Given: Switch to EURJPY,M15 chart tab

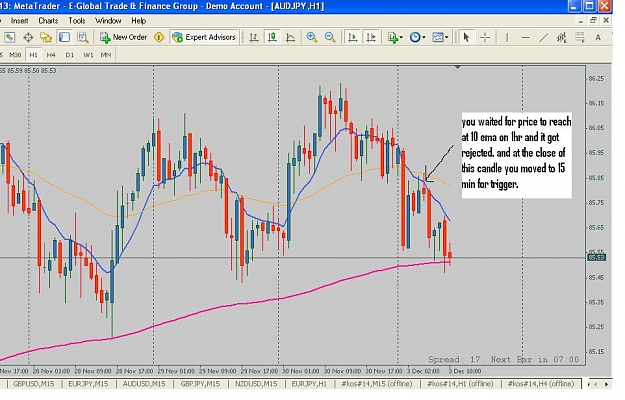Looking at the screenshot, I should pos(88,384).
